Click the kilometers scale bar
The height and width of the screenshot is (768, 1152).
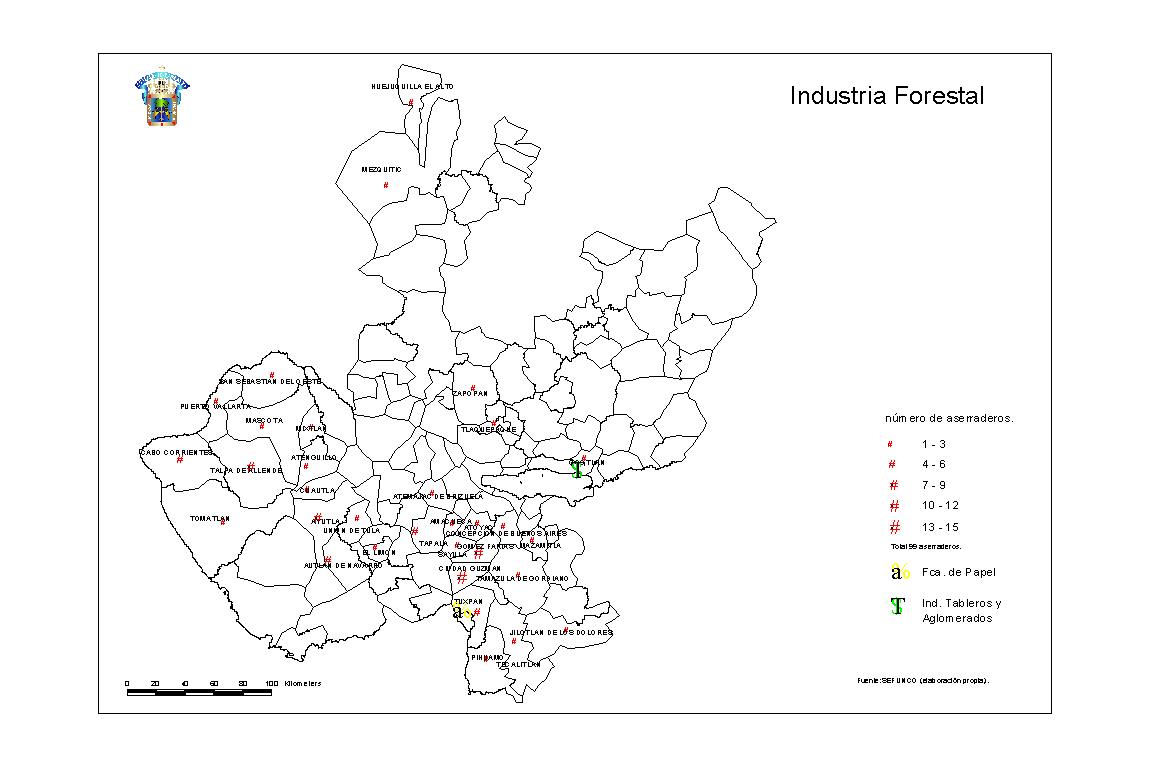coord(199,691)
